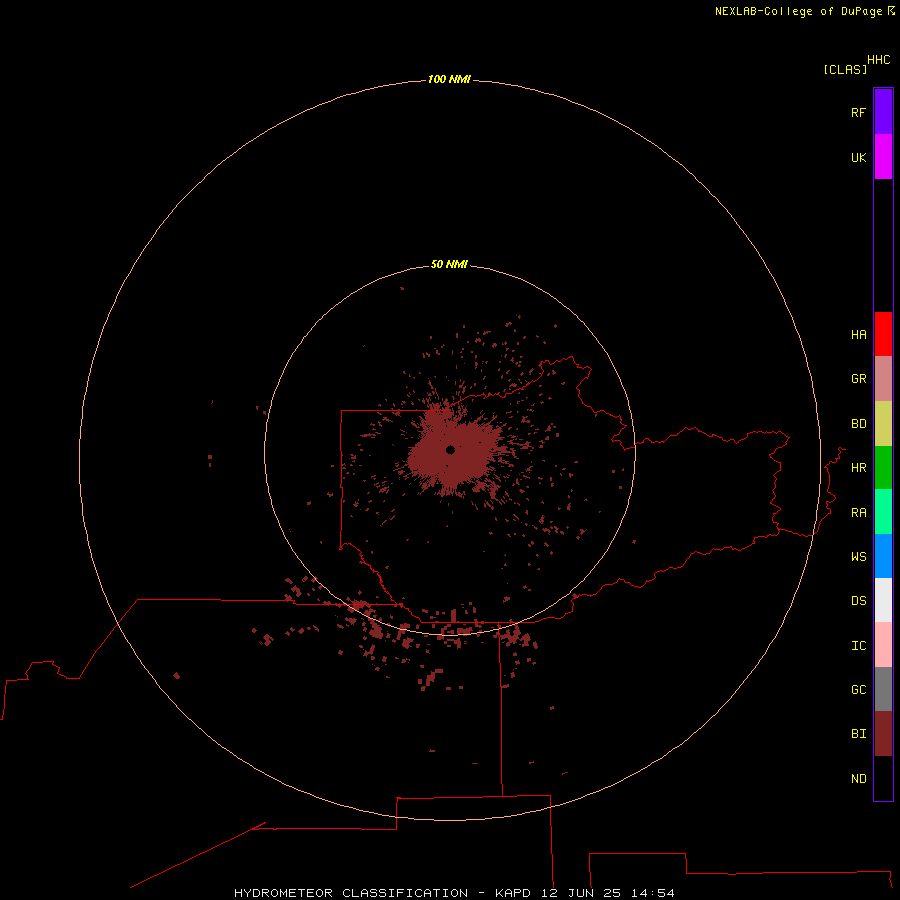
Task: Click the UK legend label
Action: click(x=859, y=157)
